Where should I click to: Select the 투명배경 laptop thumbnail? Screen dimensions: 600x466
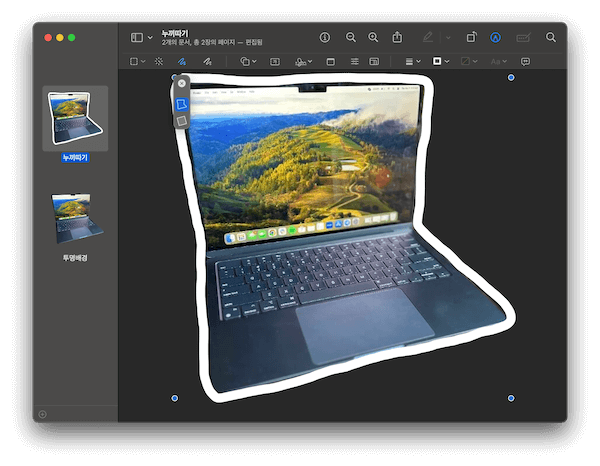(76, 218)
